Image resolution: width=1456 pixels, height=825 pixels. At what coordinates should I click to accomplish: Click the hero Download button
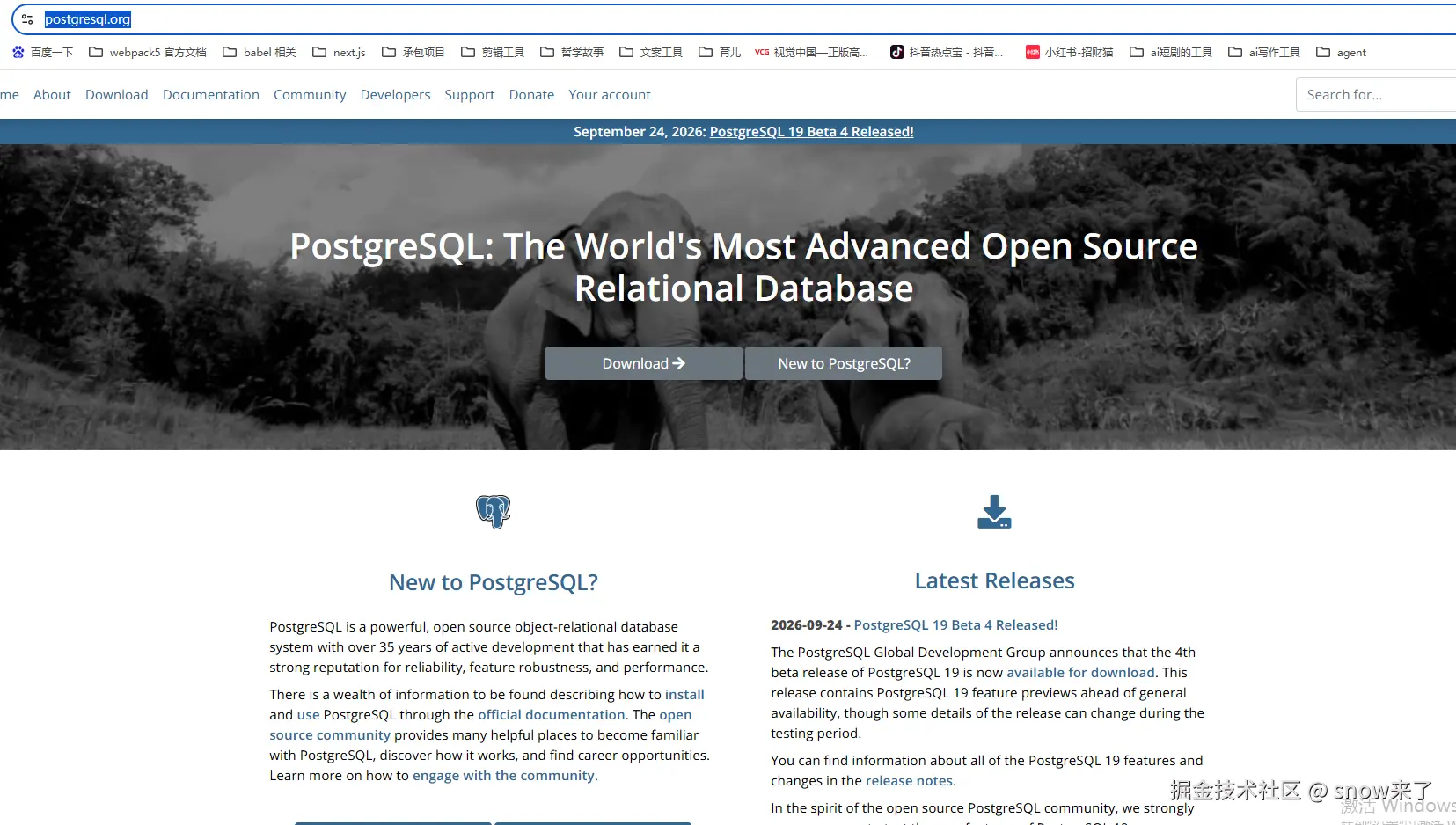[x=643, y=363]
